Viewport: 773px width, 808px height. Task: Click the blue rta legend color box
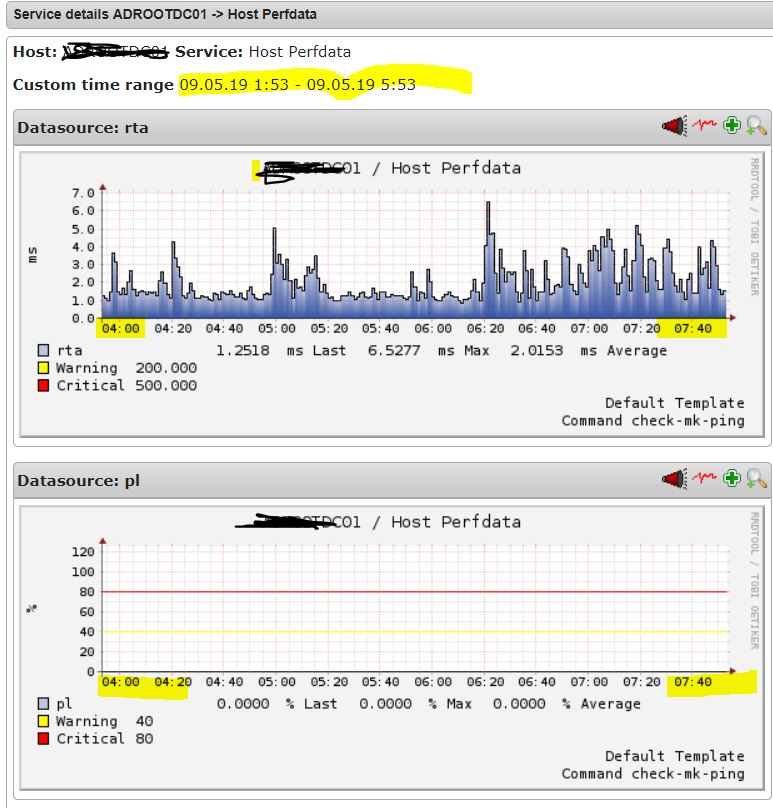pos(43,351)
